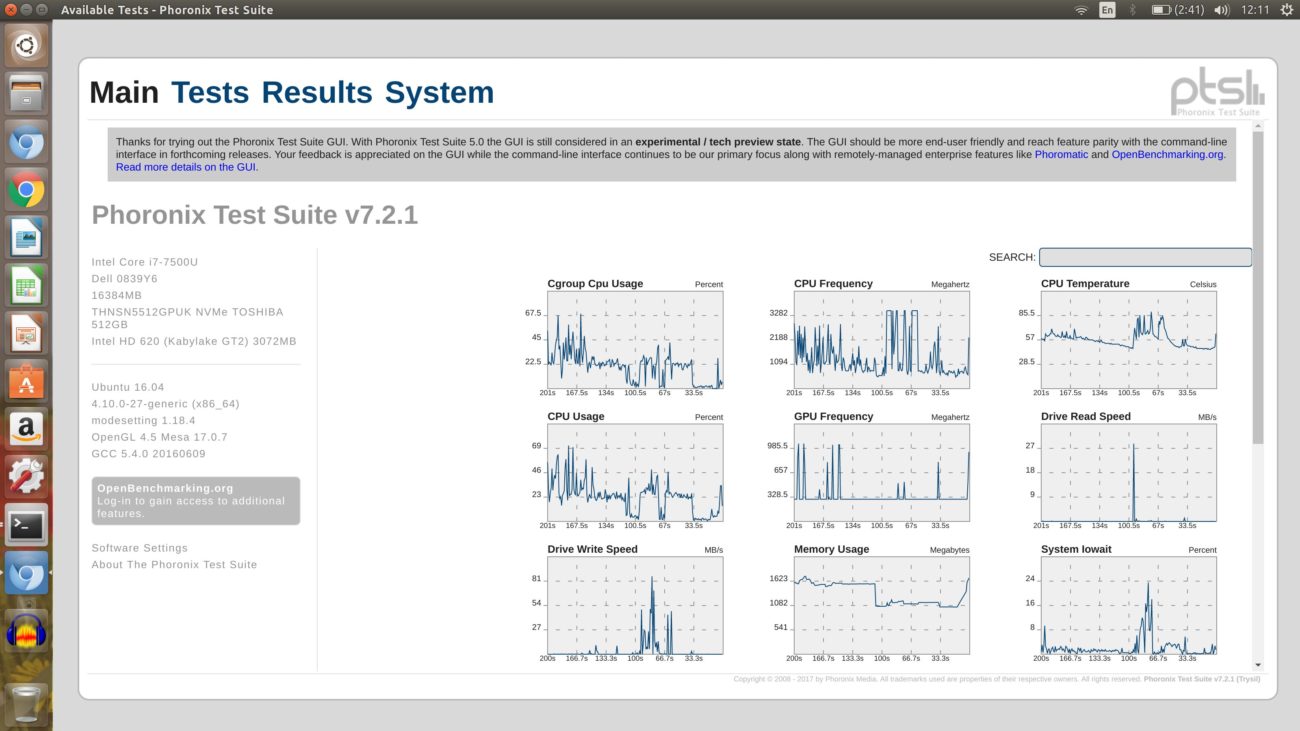Click the scrollbar down arrow

1258,665
